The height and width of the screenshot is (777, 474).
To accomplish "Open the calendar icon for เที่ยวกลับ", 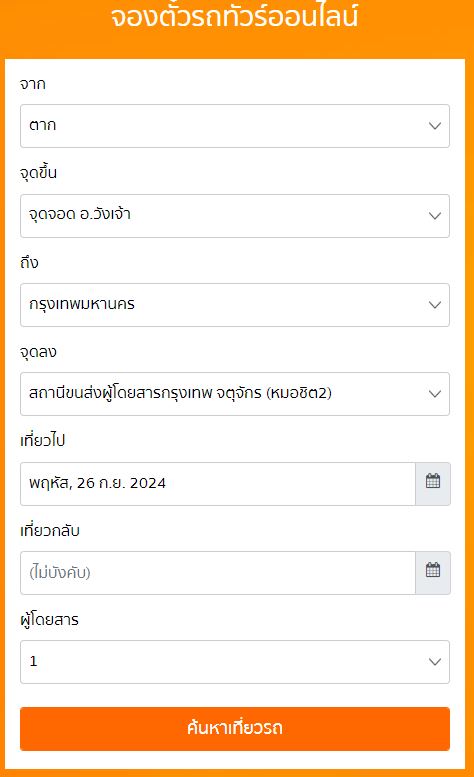I will 433,573.
